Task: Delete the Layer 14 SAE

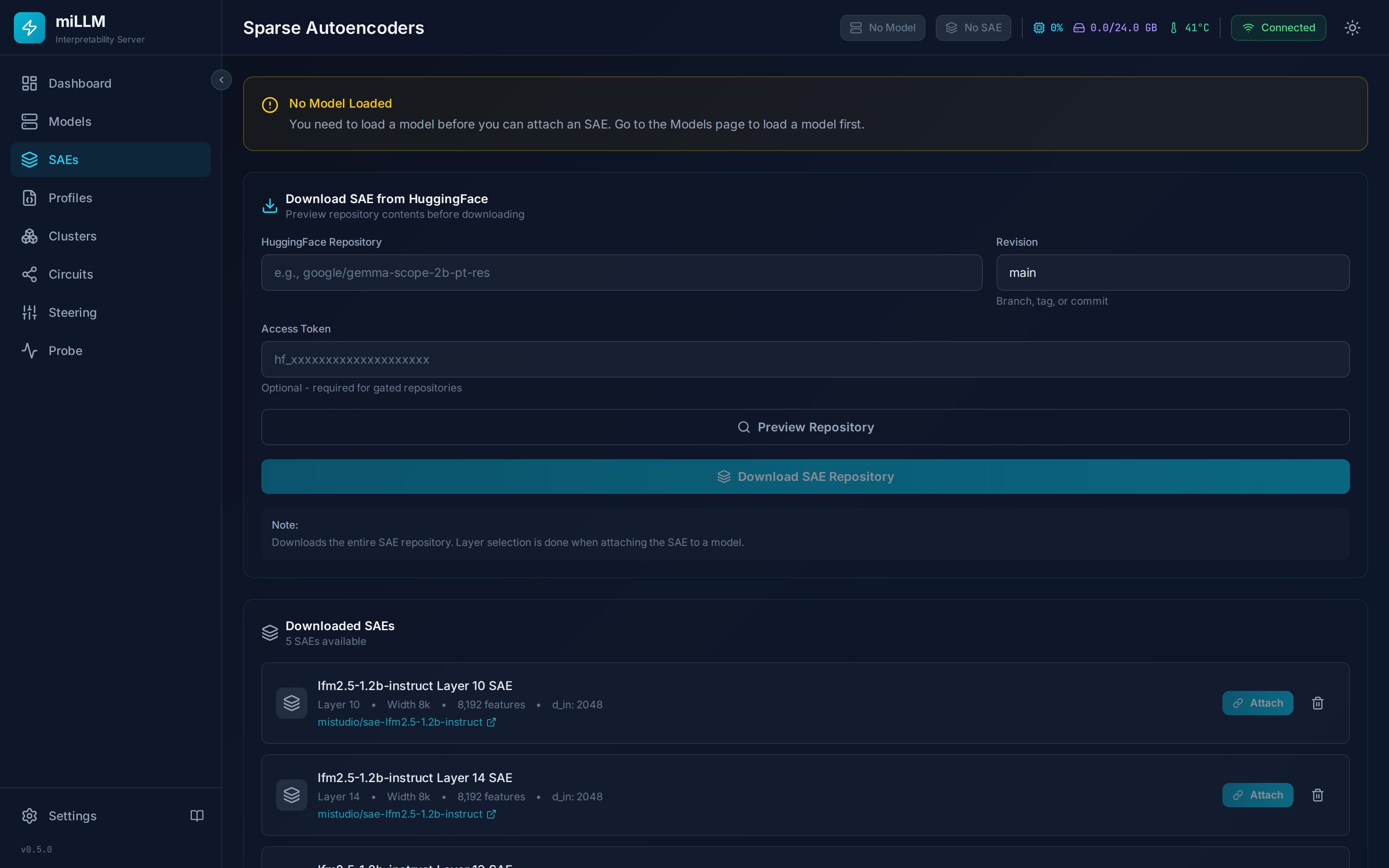Action: pyautogui.click(x=1318, y=795)
